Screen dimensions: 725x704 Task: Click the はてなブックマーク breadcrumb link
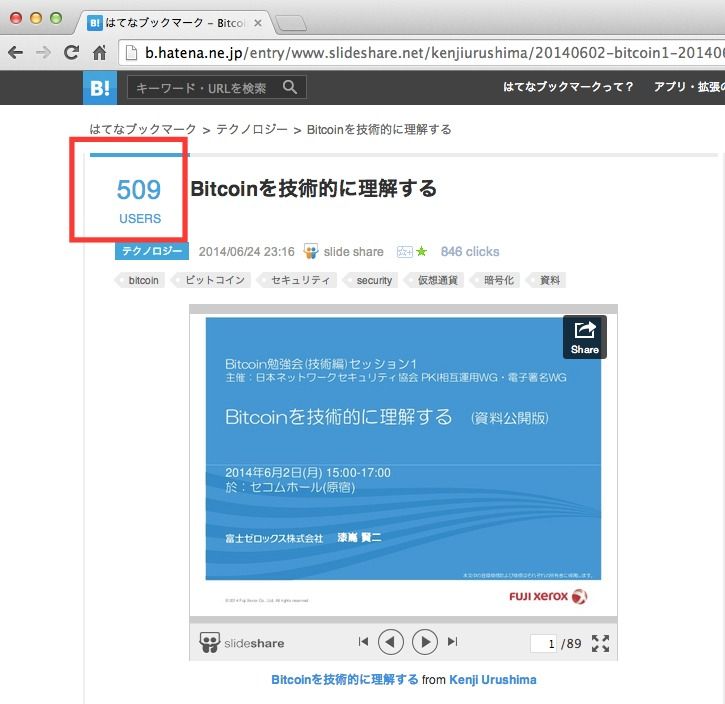coord(143,129)
